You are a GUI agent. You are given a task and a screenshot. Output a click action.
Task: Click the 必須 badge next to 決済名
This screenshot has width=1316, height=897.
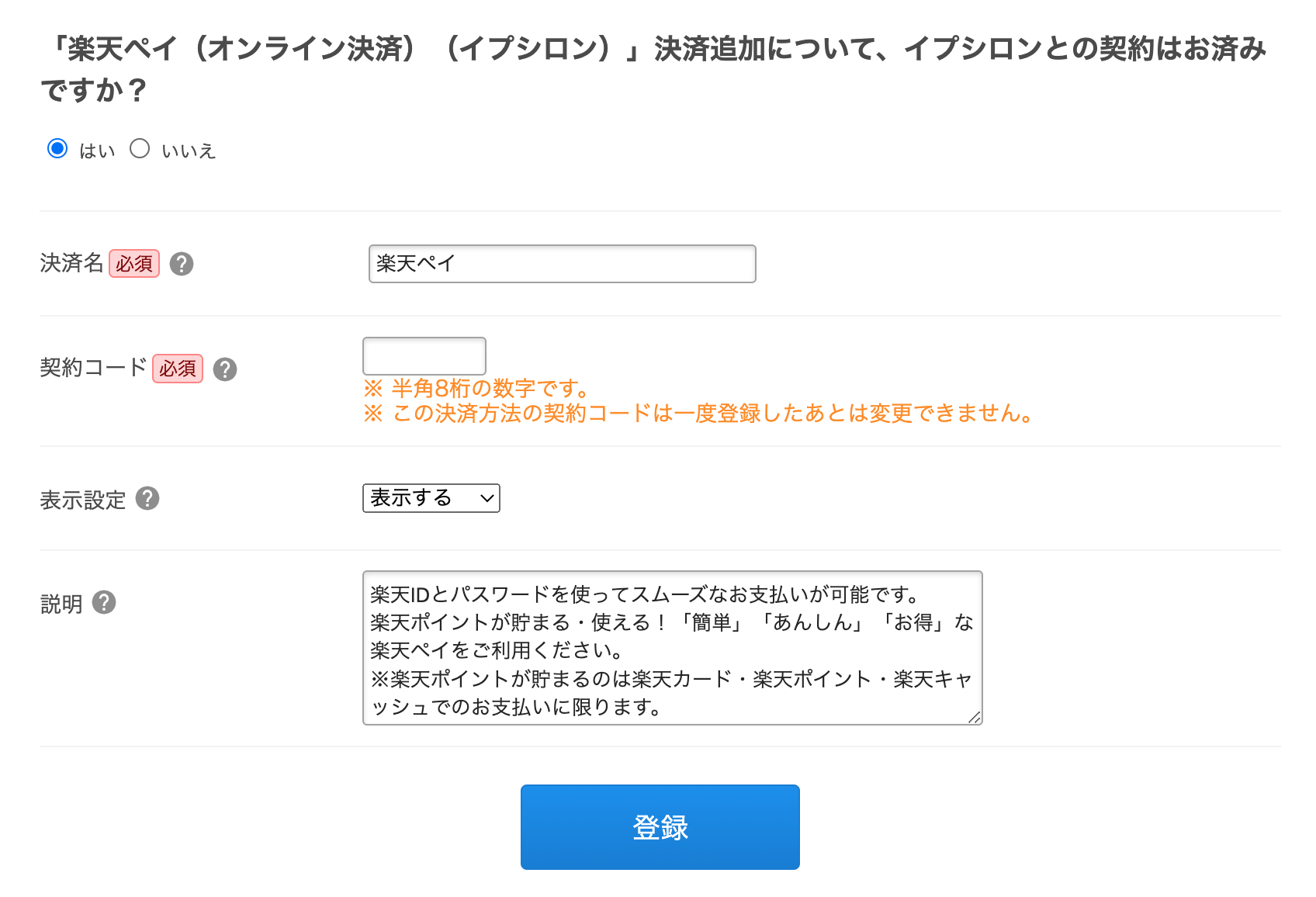tap(134, 264)
